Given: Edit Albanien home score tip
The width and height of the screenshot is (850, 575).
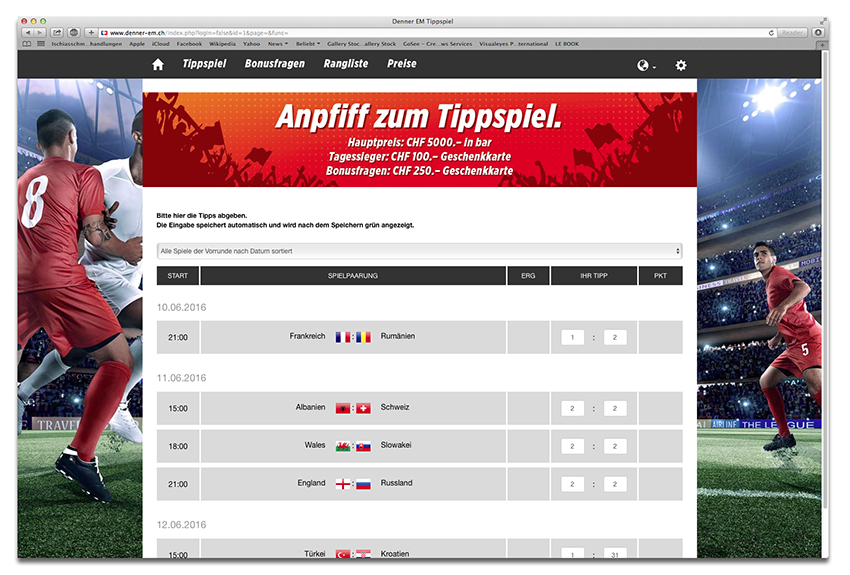Looking at the screenshot, I should (x=572, y=408).
